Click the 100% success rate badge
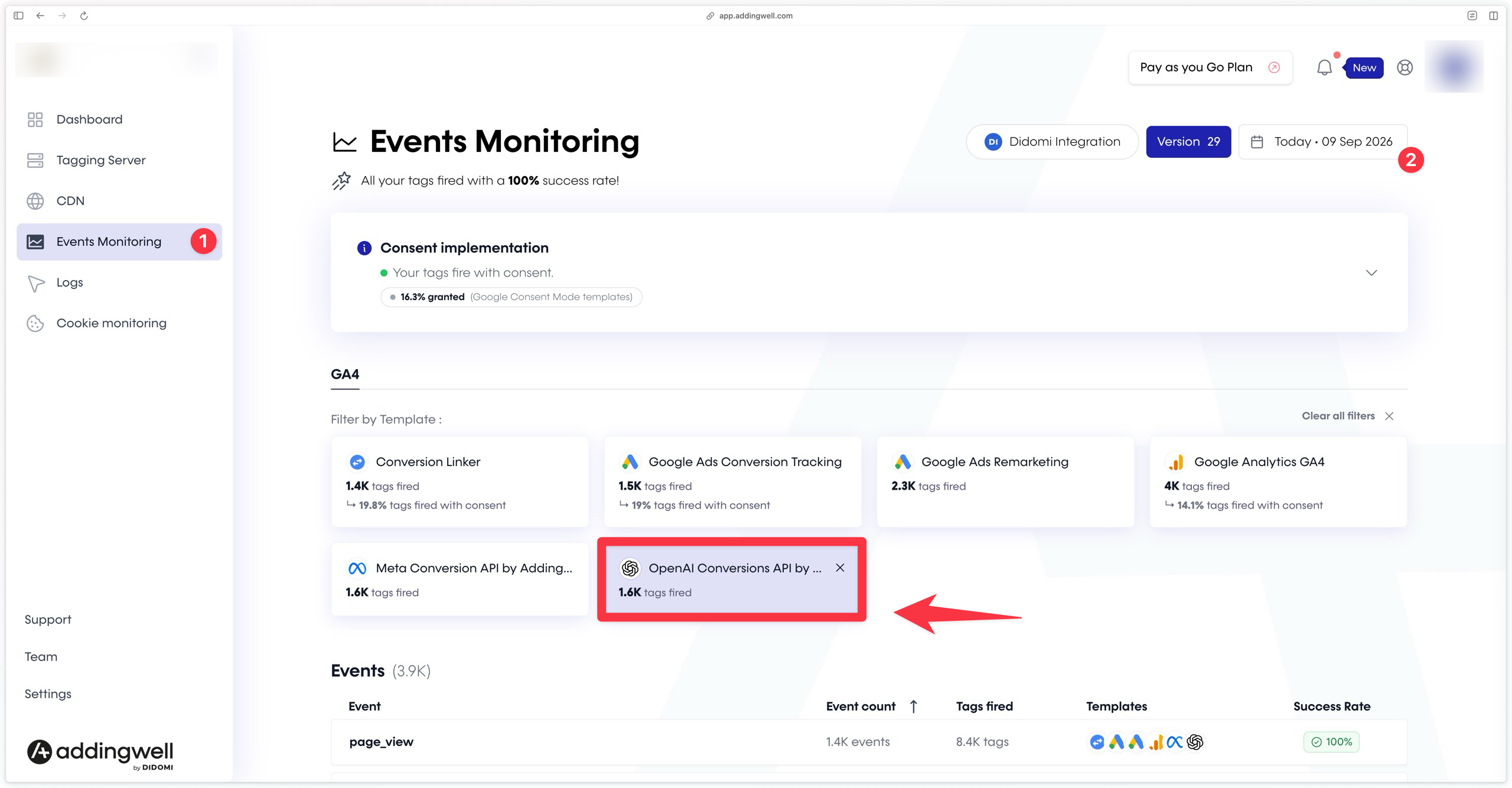The image size is (1512, 788). (1331, 742)
